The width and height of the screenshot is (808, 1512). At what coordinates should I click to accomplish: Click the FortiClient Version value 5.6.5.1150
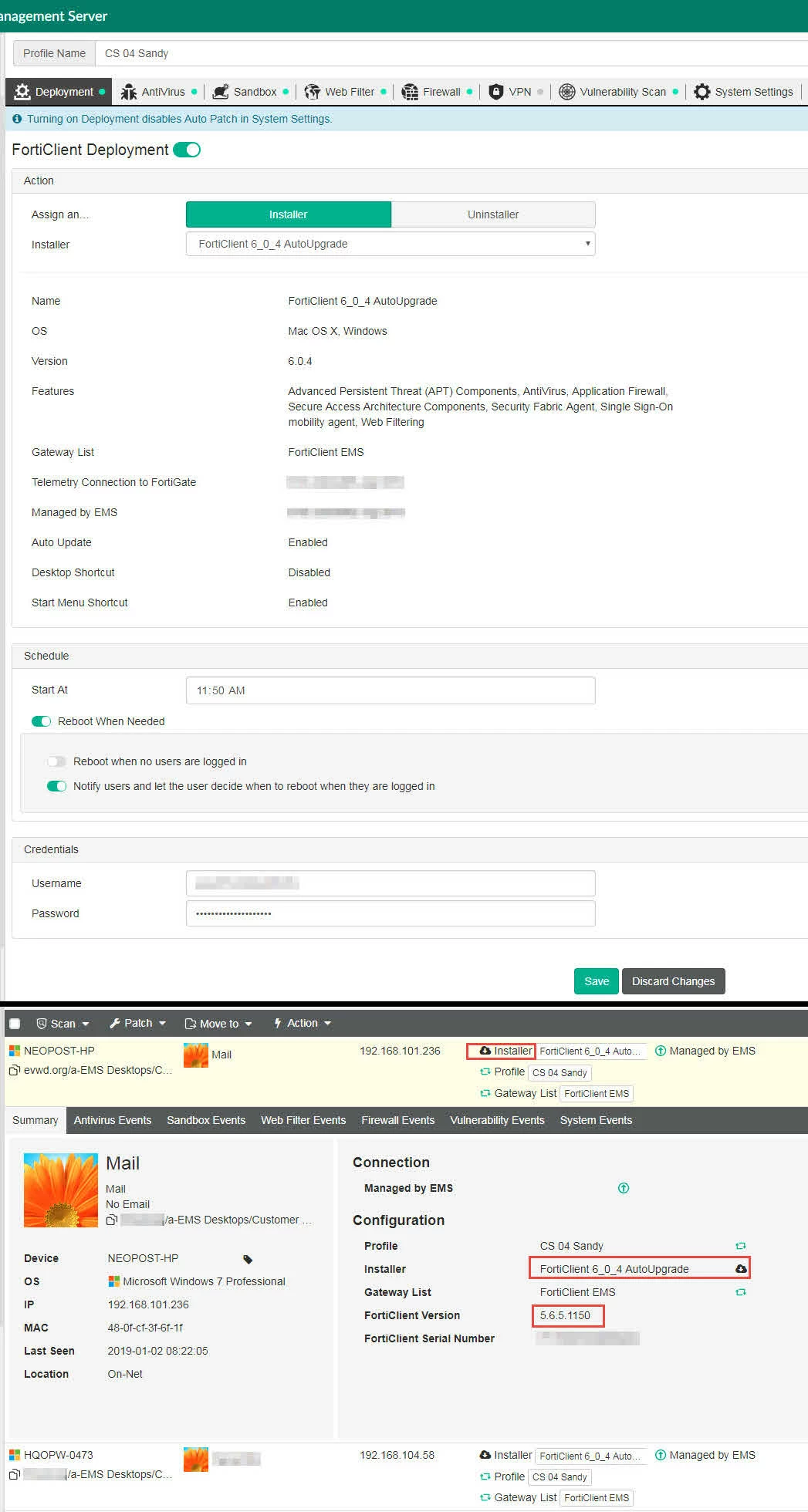tap(565, 1315)
